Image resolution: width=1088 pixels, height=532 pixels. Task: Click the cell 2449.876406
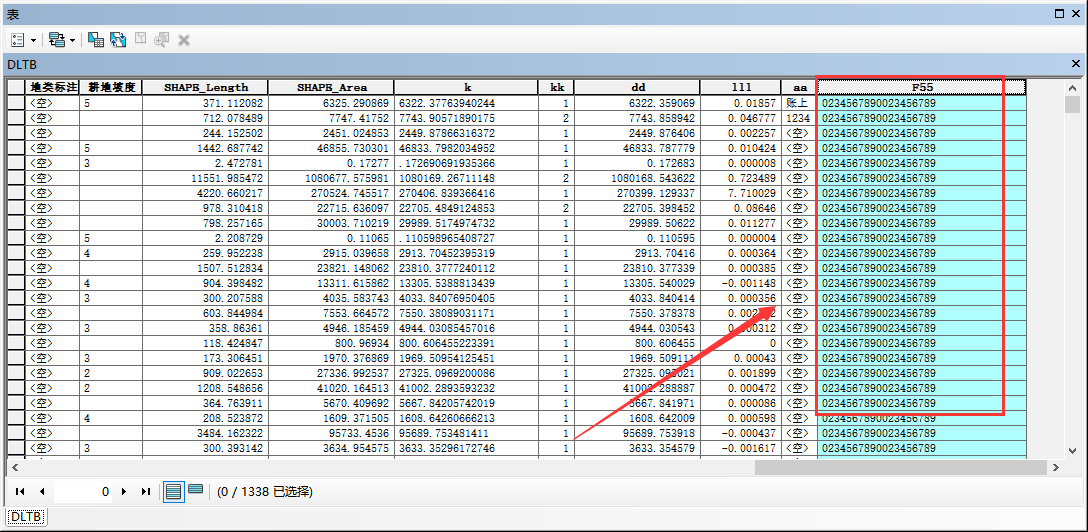tap(637, 132)
